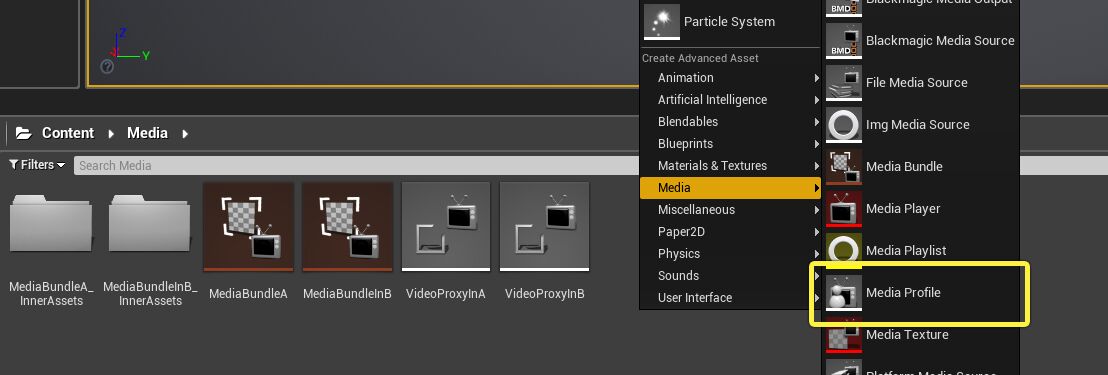The width and height of the screenshot is (1108, 375).
Task: Click the File Media Source icon
Action: click(x=844, y=83)
